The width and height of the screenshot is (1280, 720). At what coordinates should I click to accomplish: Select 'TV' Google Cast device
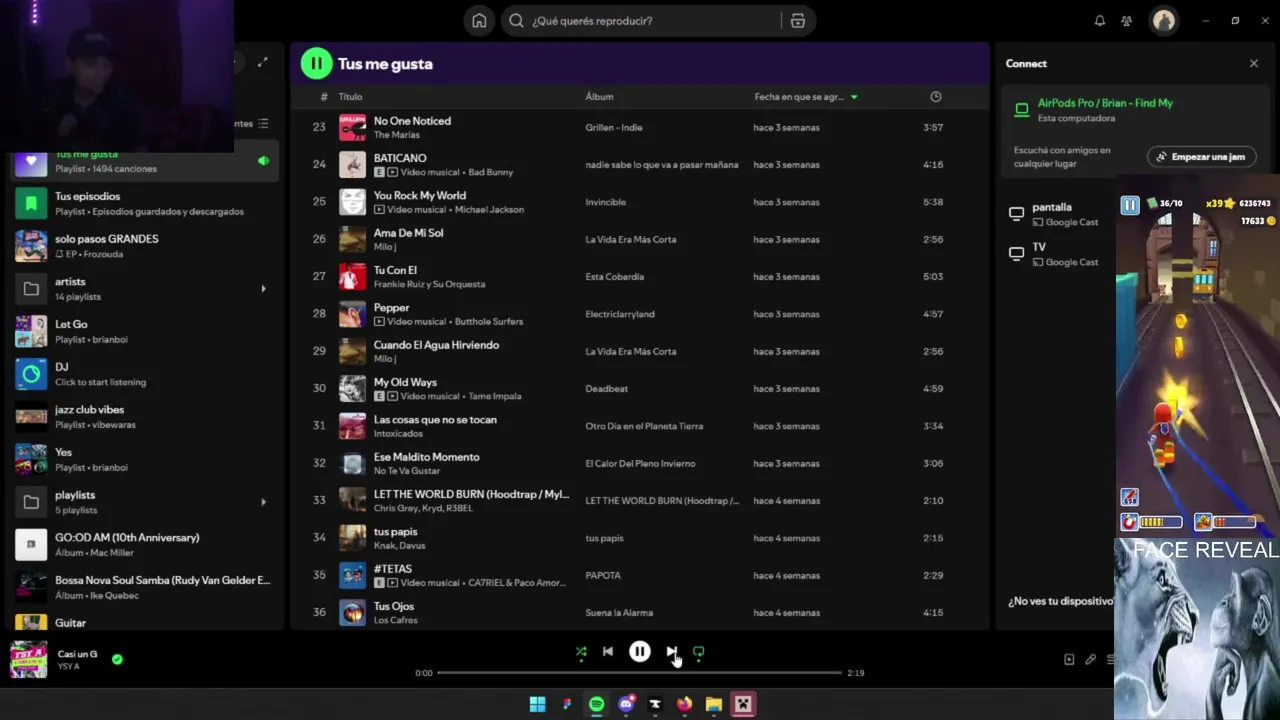coord(1057,254)
